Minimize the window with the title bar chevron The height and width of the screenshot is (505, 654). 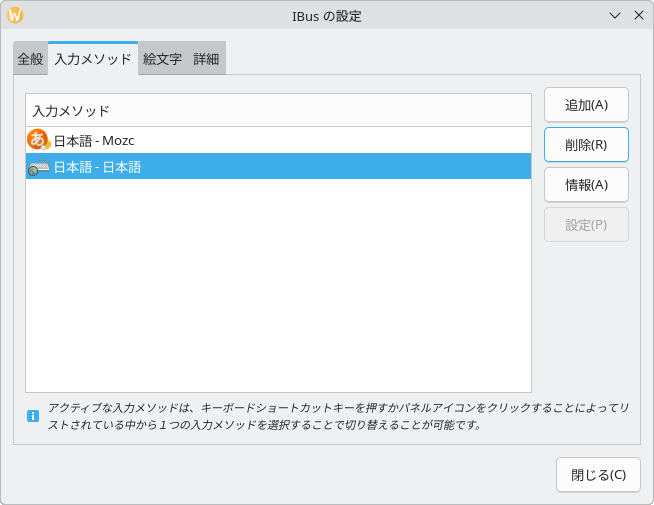(615, 15)
